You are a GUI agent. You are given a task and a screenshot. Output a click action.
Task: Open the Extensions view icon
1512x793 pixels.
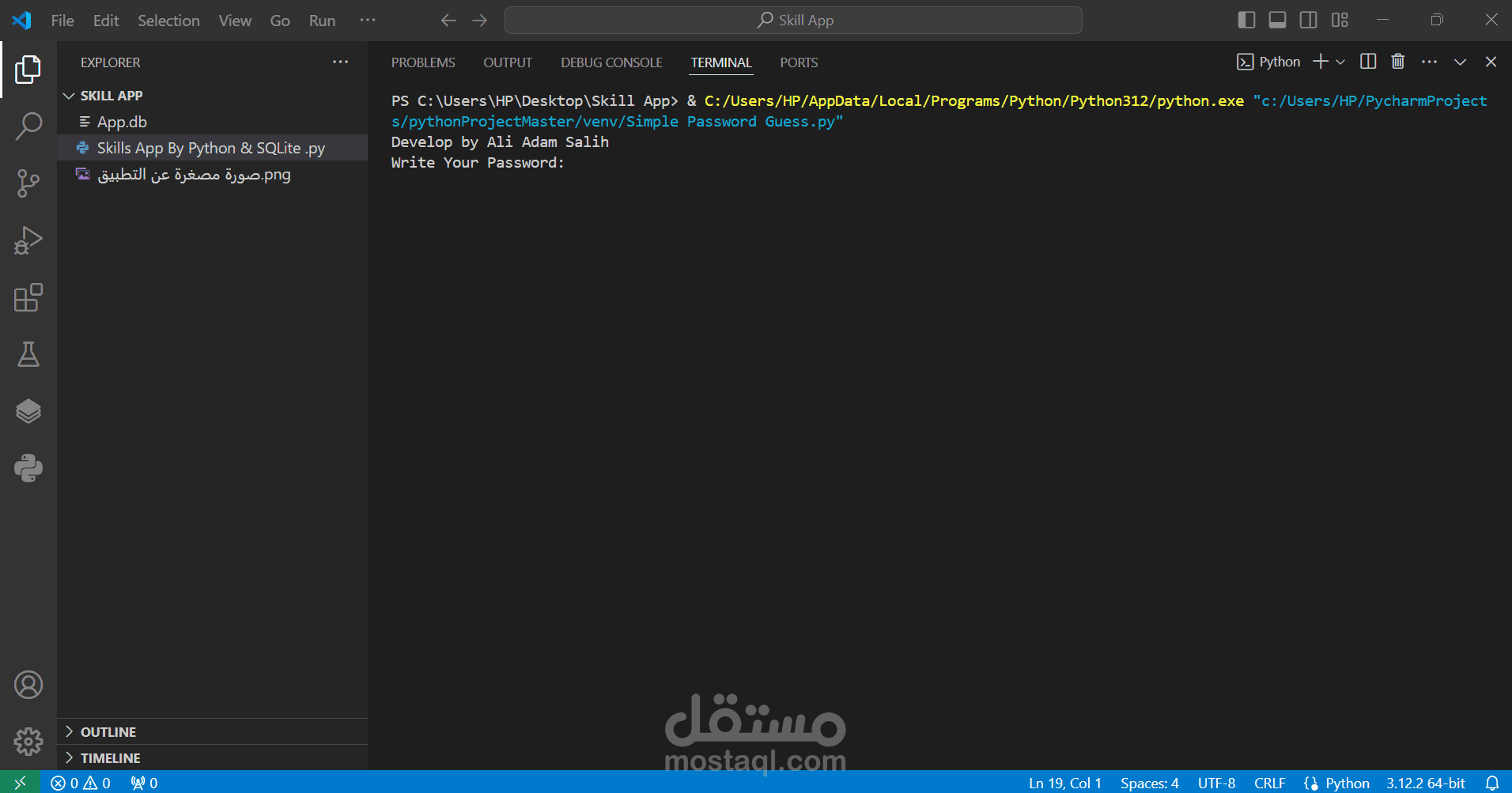click(28, 297)
